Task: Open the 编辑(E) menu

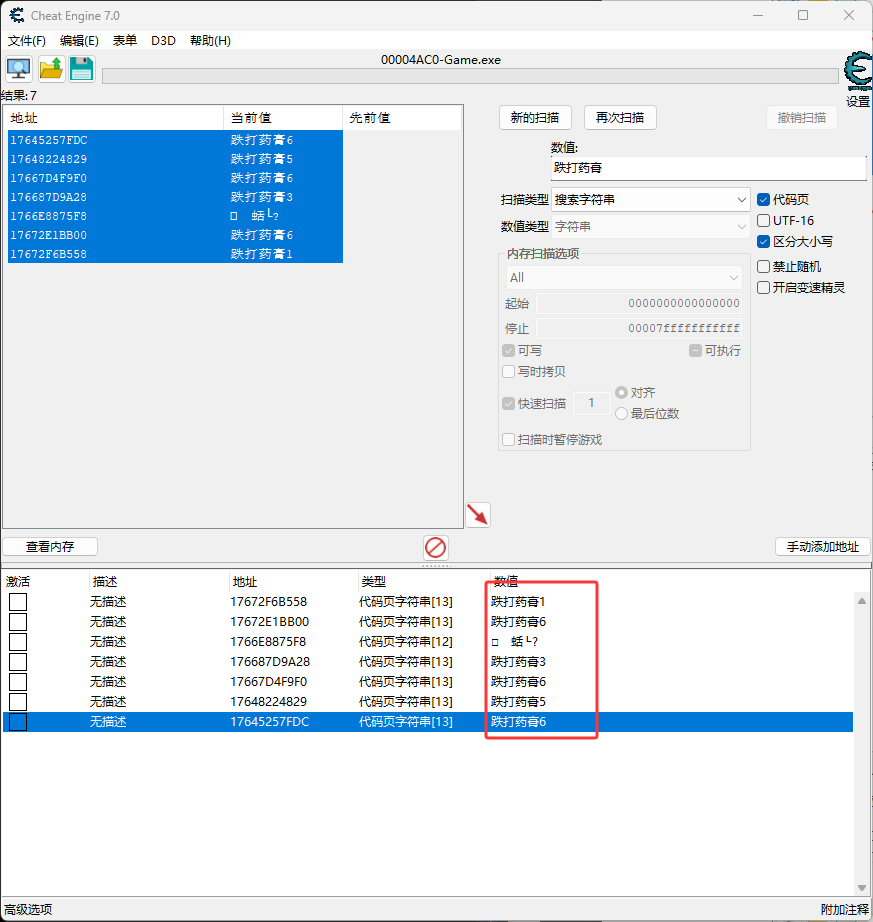Action: coord(79,41)
